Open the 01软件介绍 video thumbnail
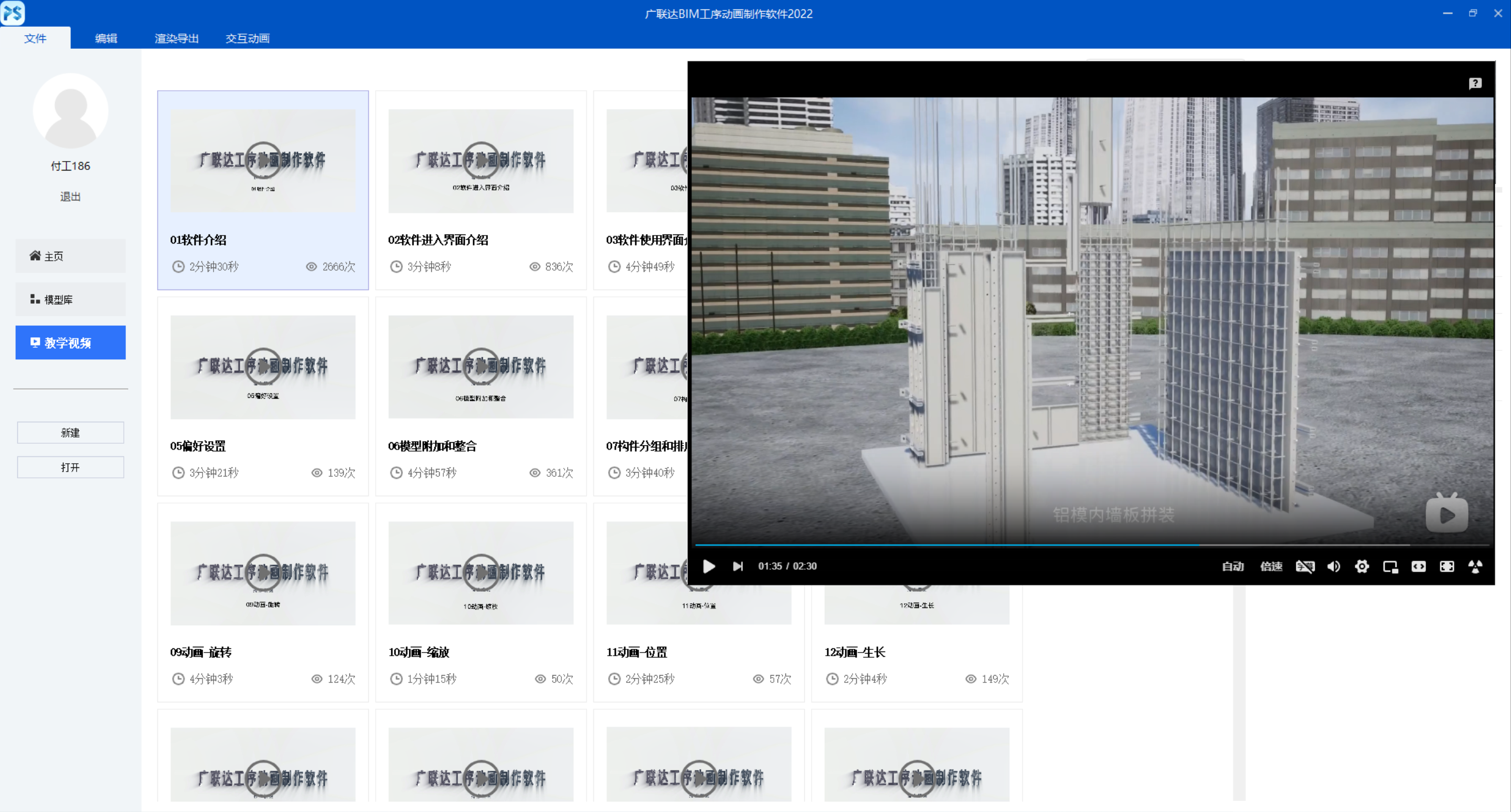Image resolution: width=1511 pixels, height=812 pixels. [x=263, y=161]
